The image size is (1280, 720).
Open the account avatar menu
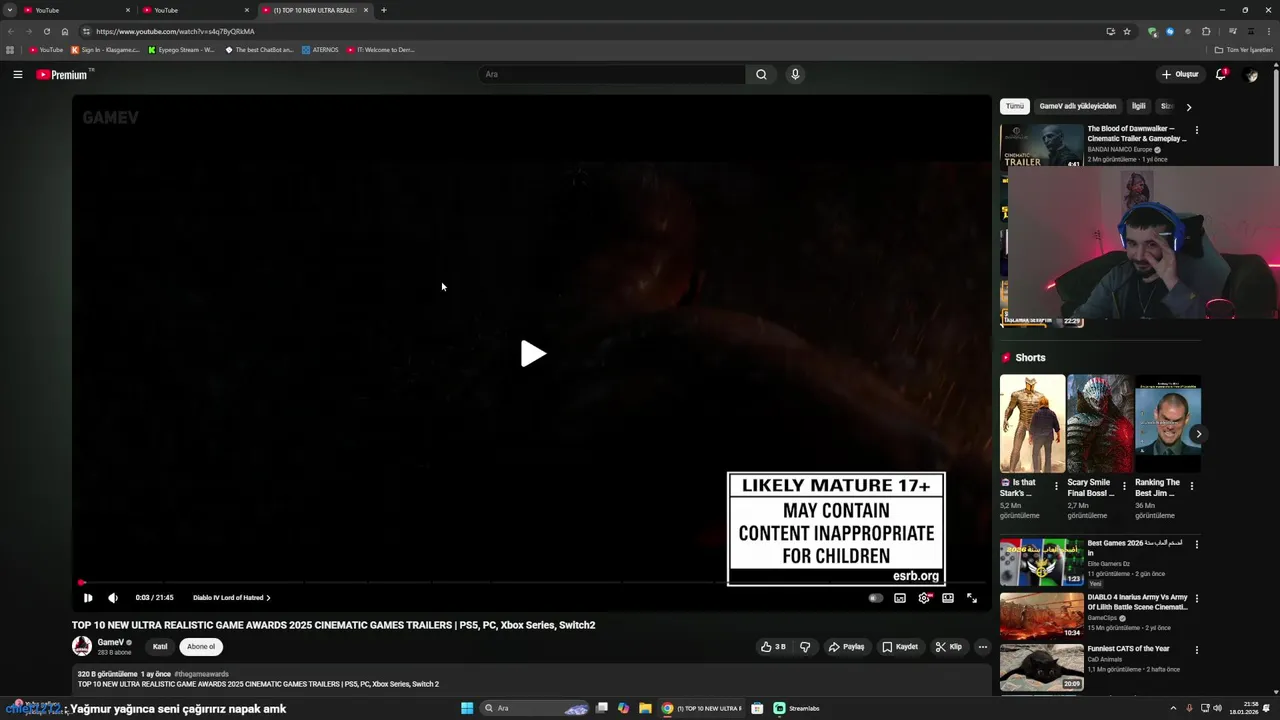point(1250,75)
